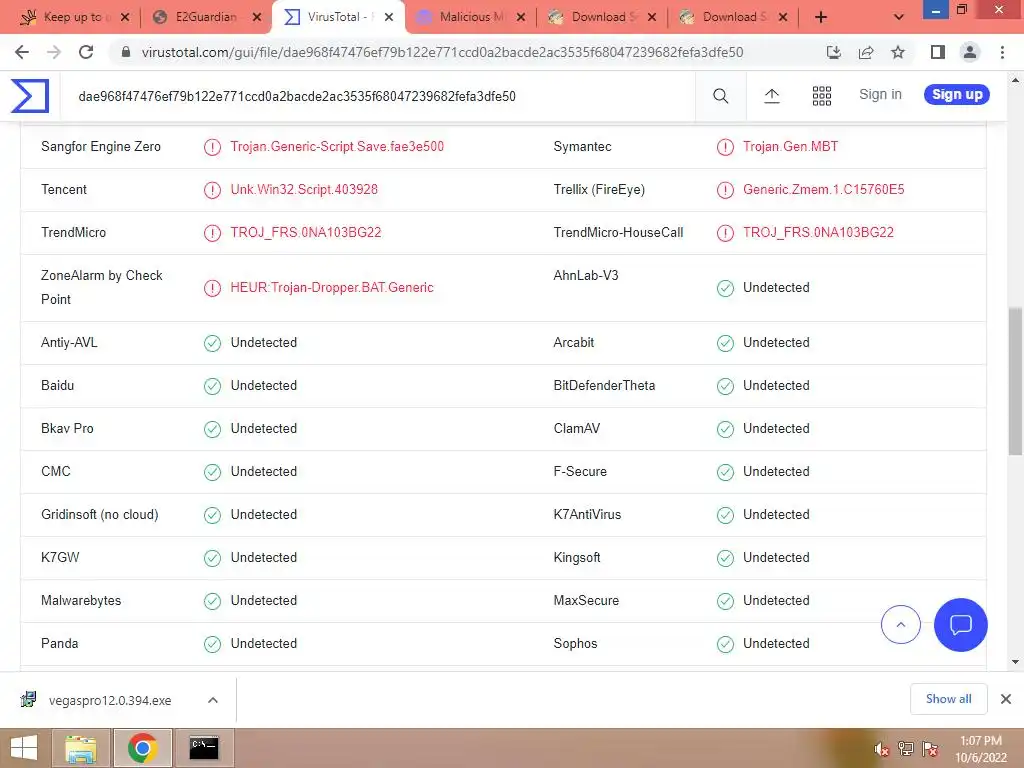Click the vegaspro download file icon
Screen dimensions: 1024x768
(x=28, y=700)
